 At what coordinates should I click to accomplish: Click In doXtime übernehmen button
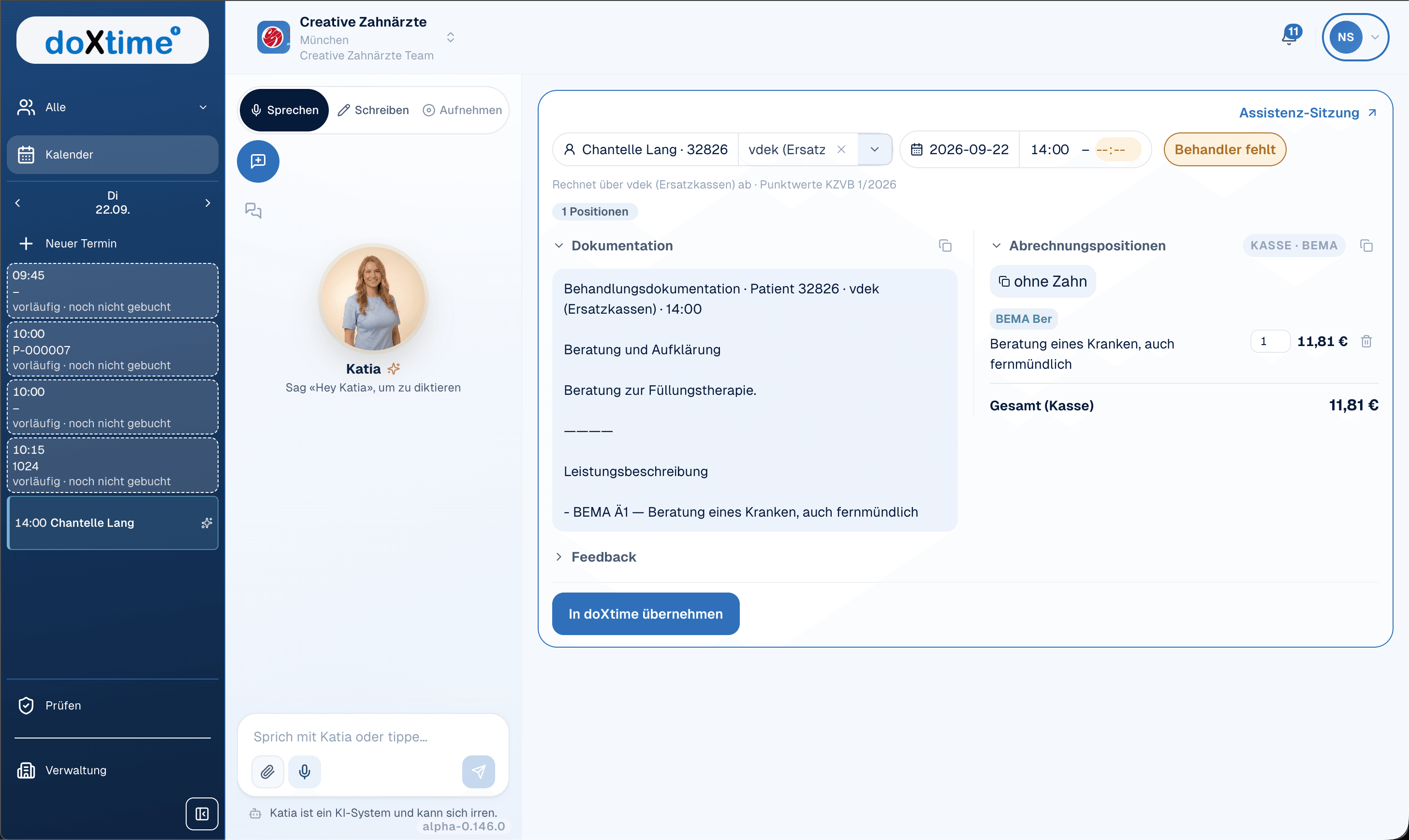tap(646, 614)
